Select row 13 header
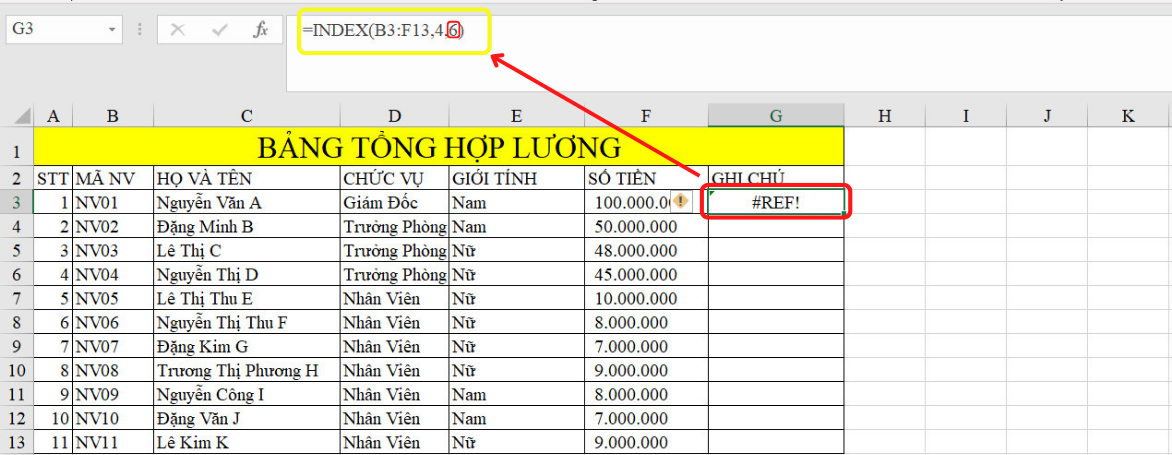Viewport: 1172px width, 455px height. tap(16, 442)
